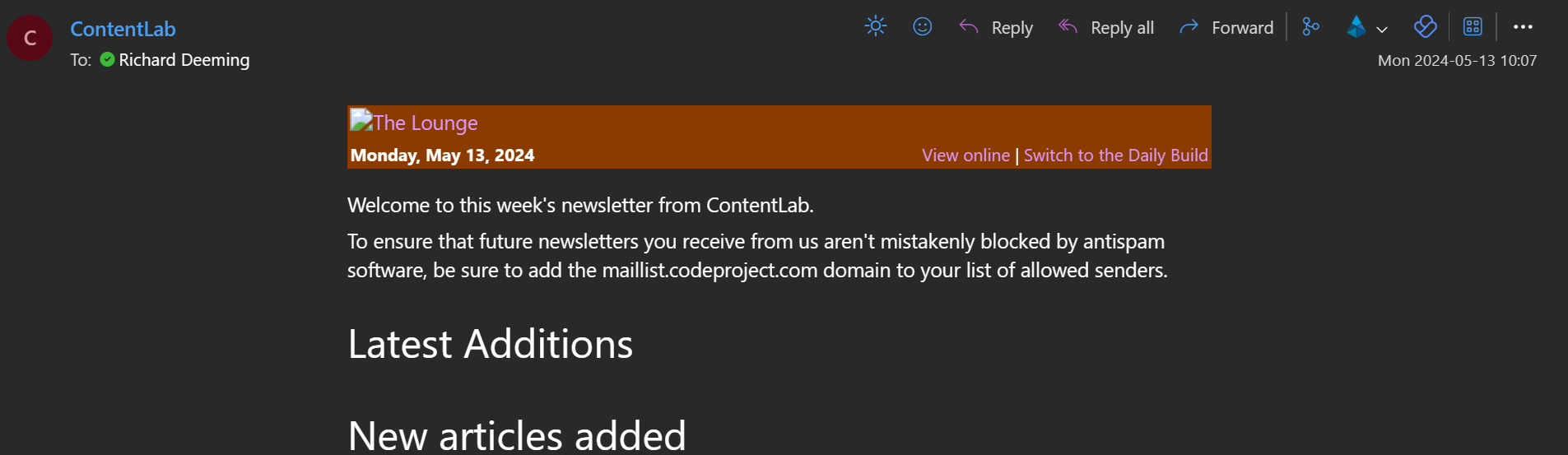Open the smiley emoji reaction picker
The image size is (1568, 455).
923,26
